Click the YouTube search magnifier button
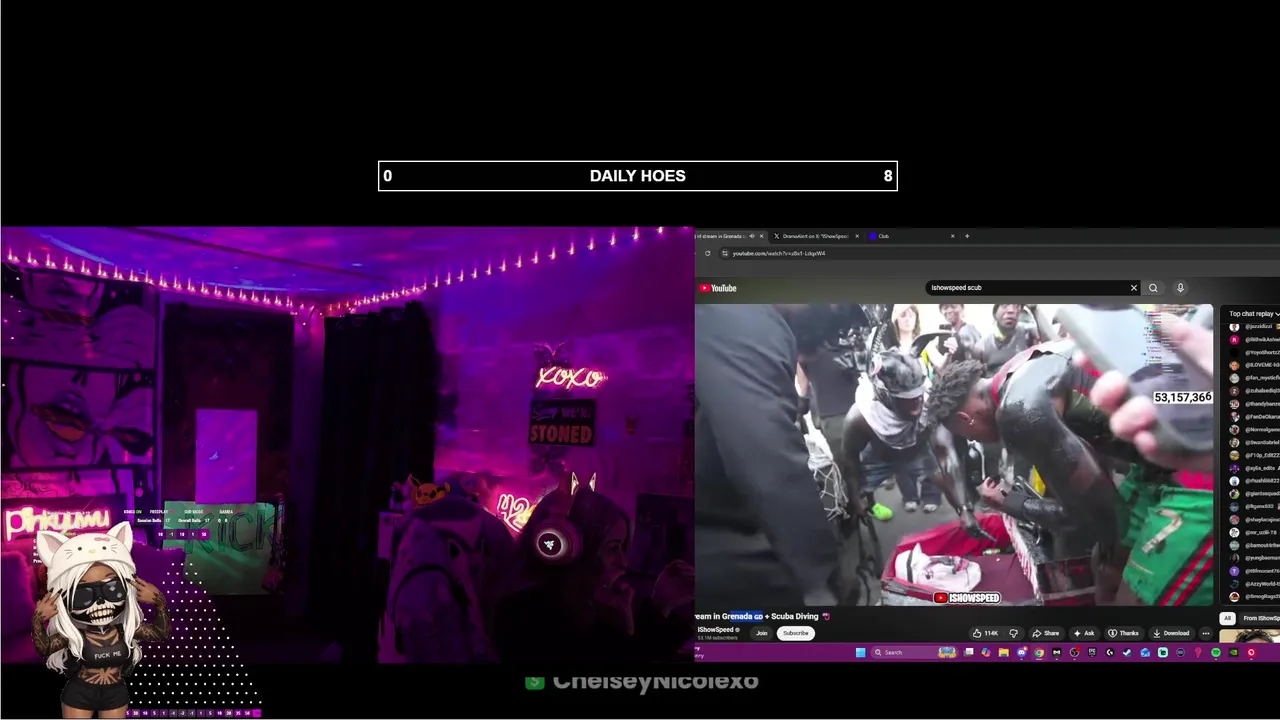The width and height of the screenshot is (1280, 720). pyautogui.click(x=1153, y=288)
